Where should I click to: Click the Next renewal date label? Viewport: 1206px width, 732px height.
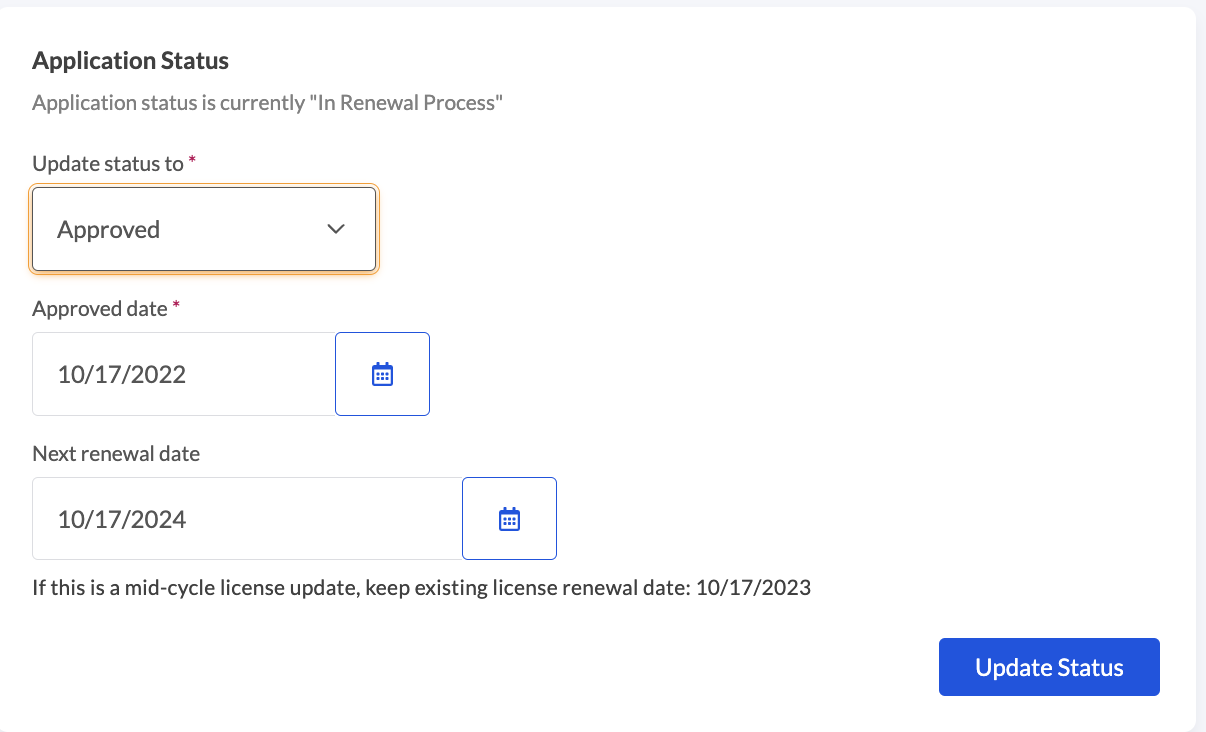click(x=116, y=454)
